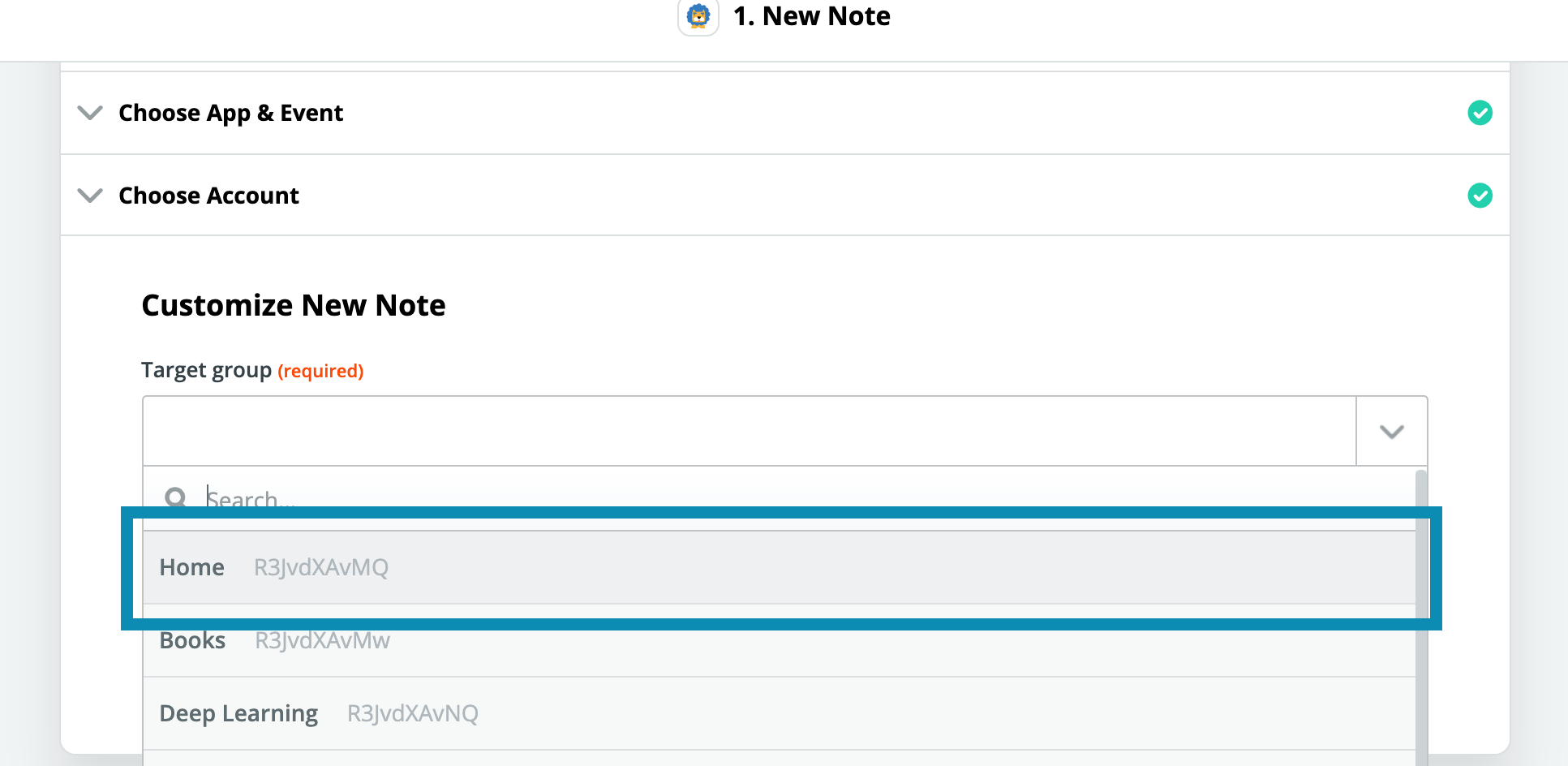Click the dropdown list's vertical scrollbar

pos(1420,649)
